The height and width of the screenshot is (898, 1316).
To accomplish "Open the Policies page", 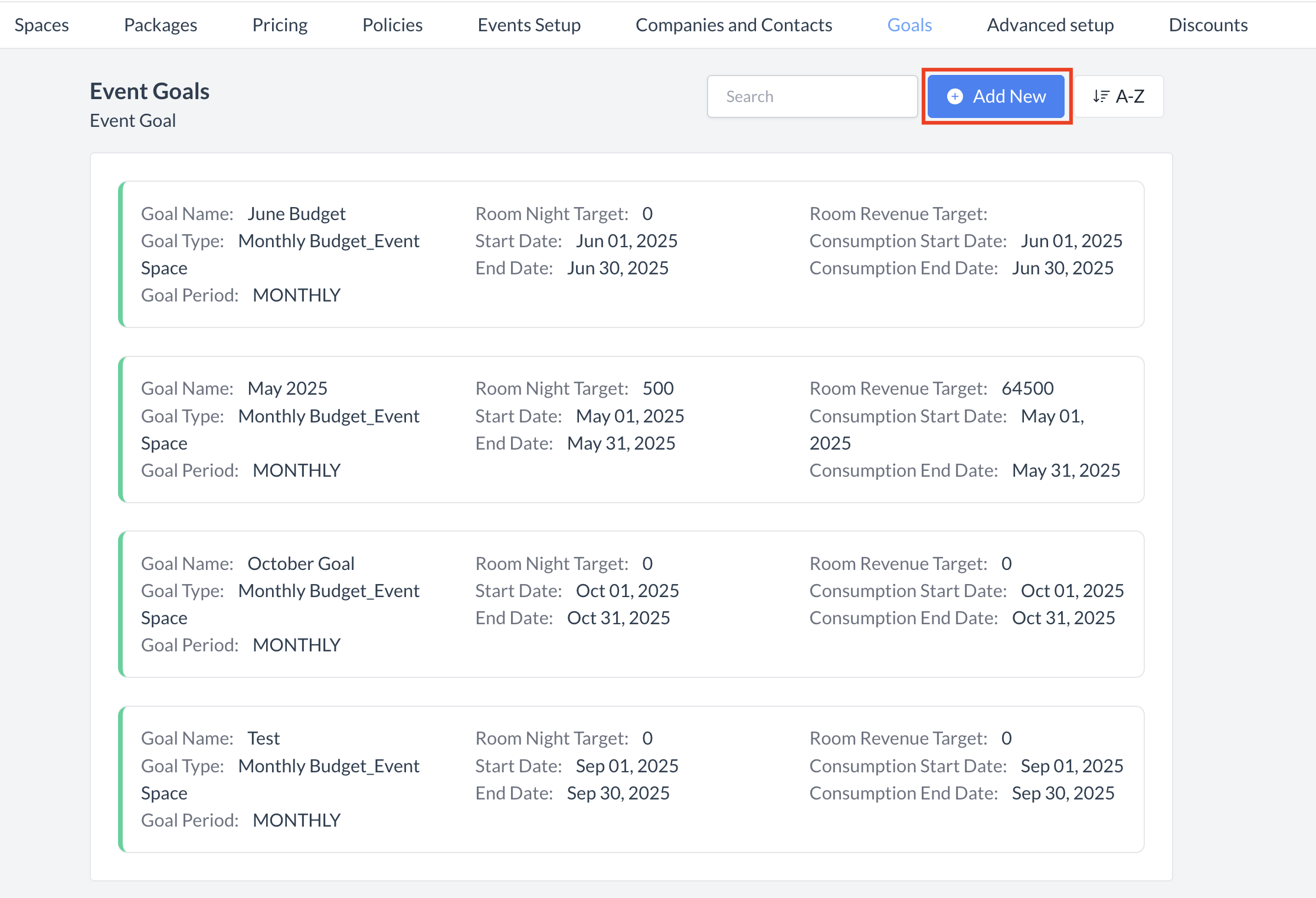I will point(392,25).
